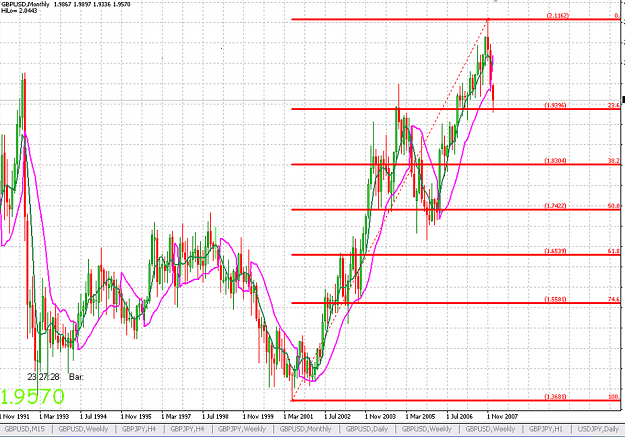
Task: Select the Fibonacci (1.8304) level label
Action: click(x=555, y=161)
